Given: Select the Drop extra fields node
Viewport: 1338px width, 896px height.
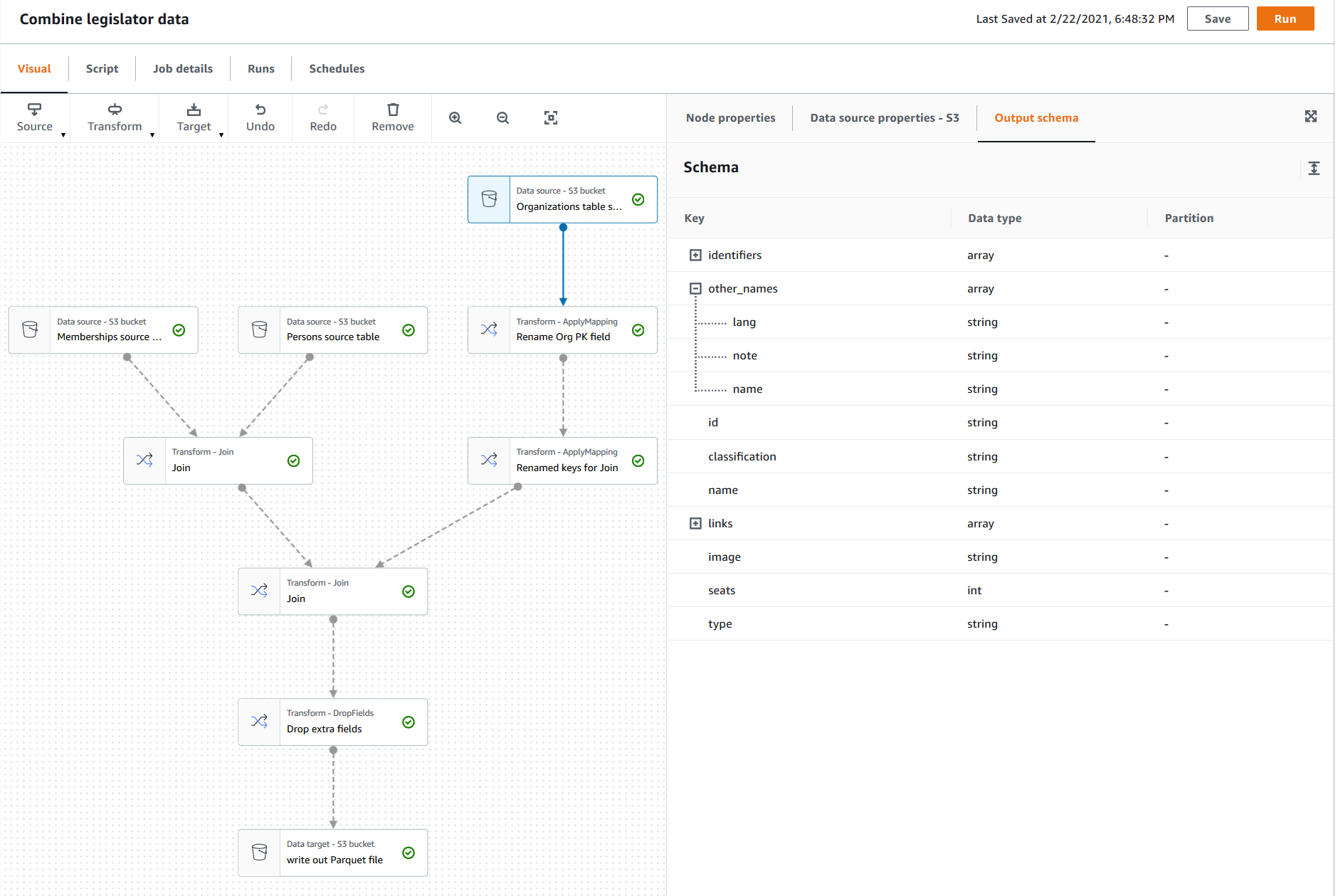Looking at the screenshot, I should pyautogui.click(x=332, y=722).
